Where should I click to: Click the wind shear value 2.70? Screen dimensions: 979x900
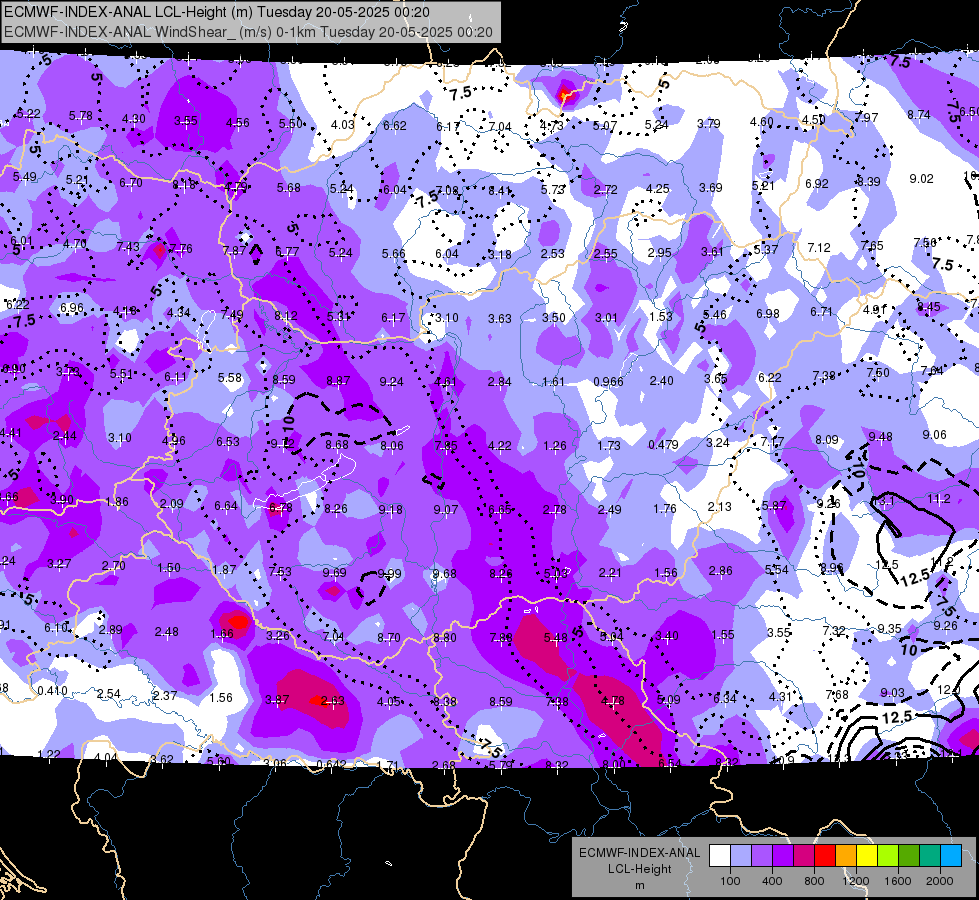114,566
